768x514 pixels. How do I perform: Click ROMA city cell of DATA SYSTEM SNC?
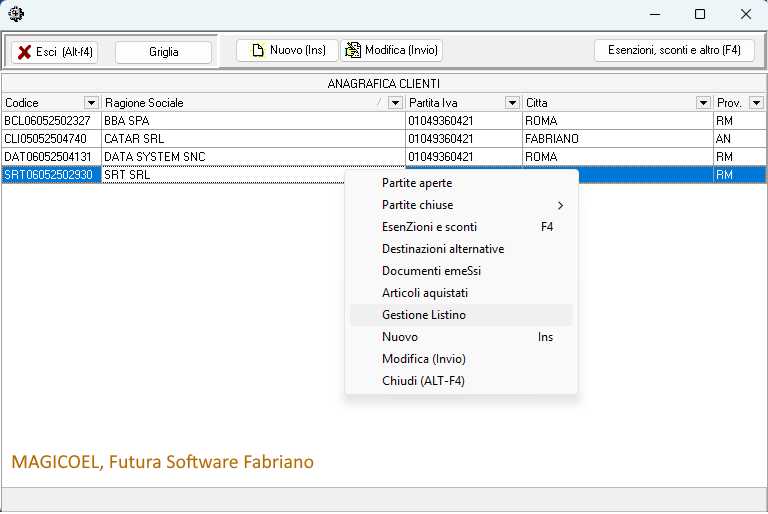618,157
